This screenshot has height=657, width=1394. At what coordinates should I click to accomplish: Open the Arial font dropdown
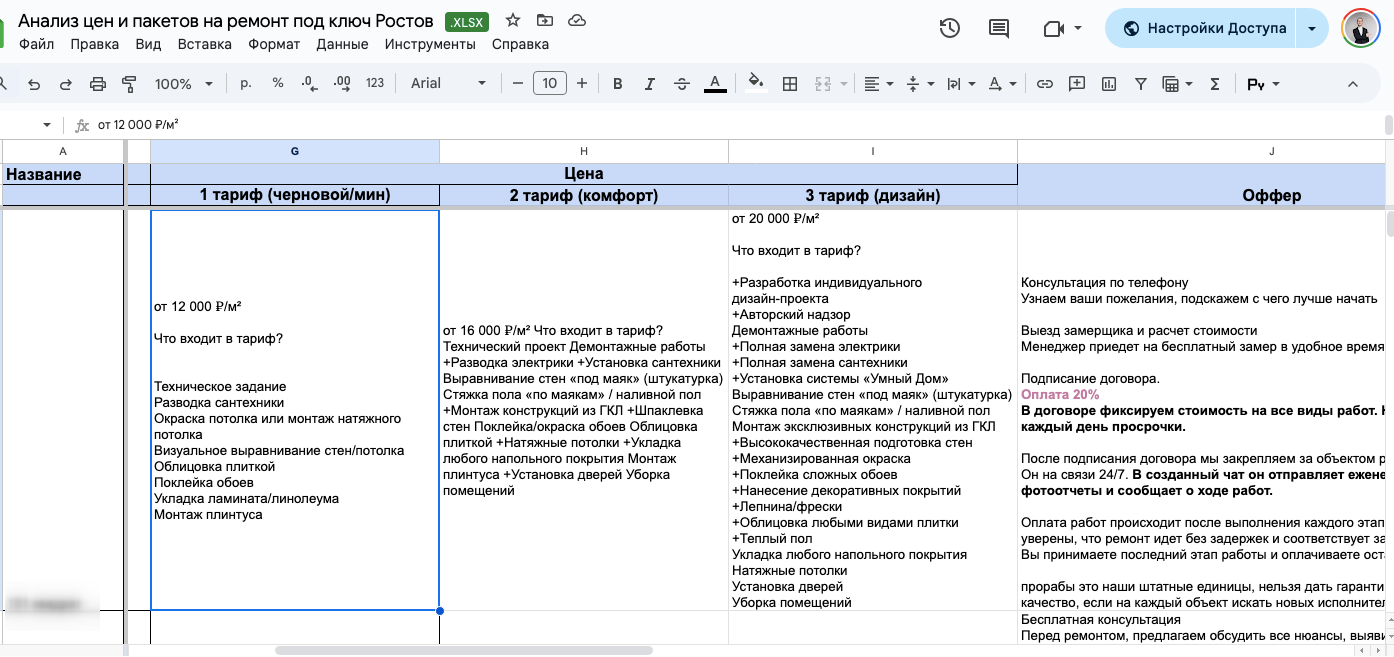click(449, 84)
